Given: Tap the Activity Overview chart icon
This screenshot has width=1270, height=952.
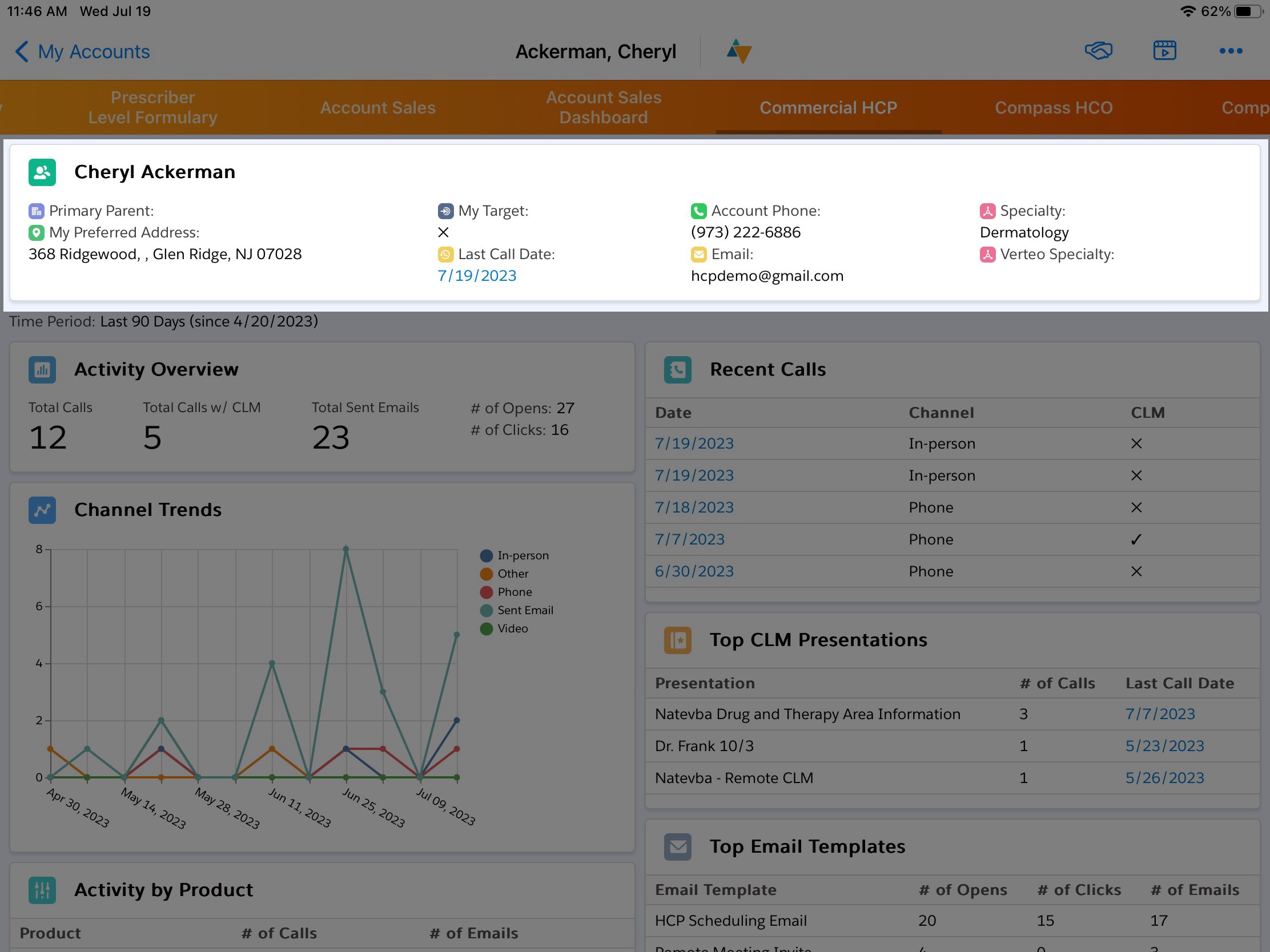Looking at the screenshot, I should (x=42, y=369).
